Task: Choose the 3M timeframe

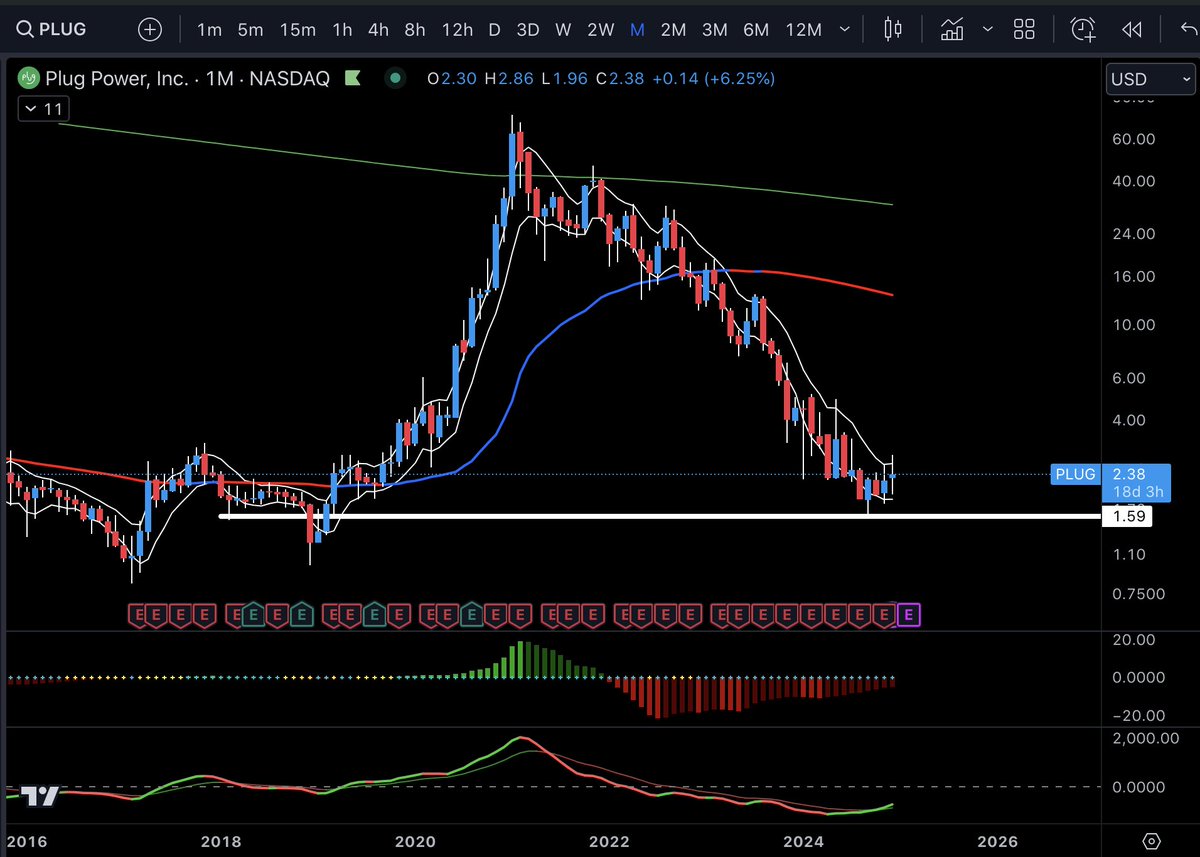Action: [x=714, y=29]
